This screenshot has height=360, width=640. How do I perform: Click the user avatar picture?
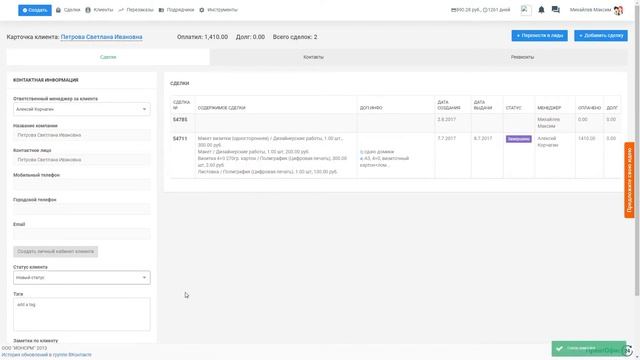point(618,10)
